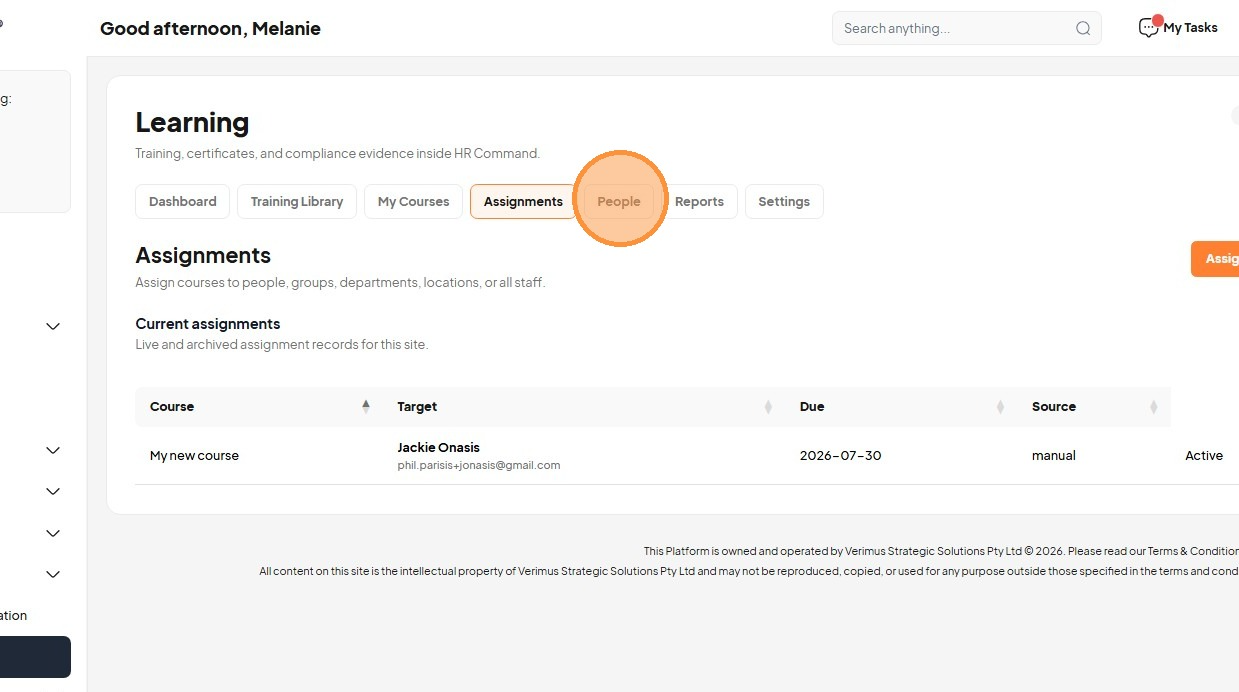Switch to the Dashboard tab
The width and height of the screenshot is (1239, 692).
point(183,201)
